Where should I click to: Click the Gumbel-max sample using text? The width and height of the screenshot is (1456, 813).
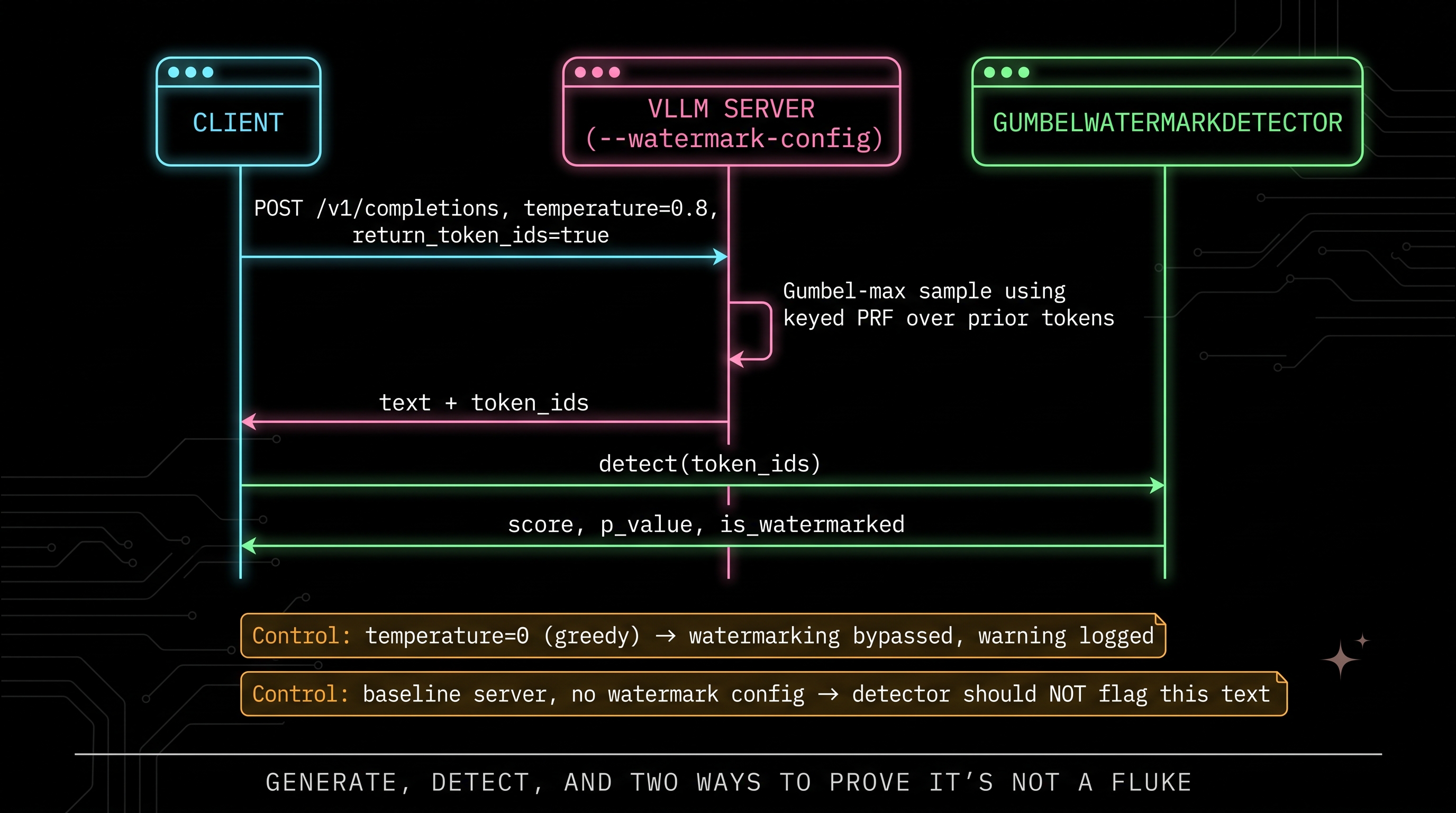point(924,291)
